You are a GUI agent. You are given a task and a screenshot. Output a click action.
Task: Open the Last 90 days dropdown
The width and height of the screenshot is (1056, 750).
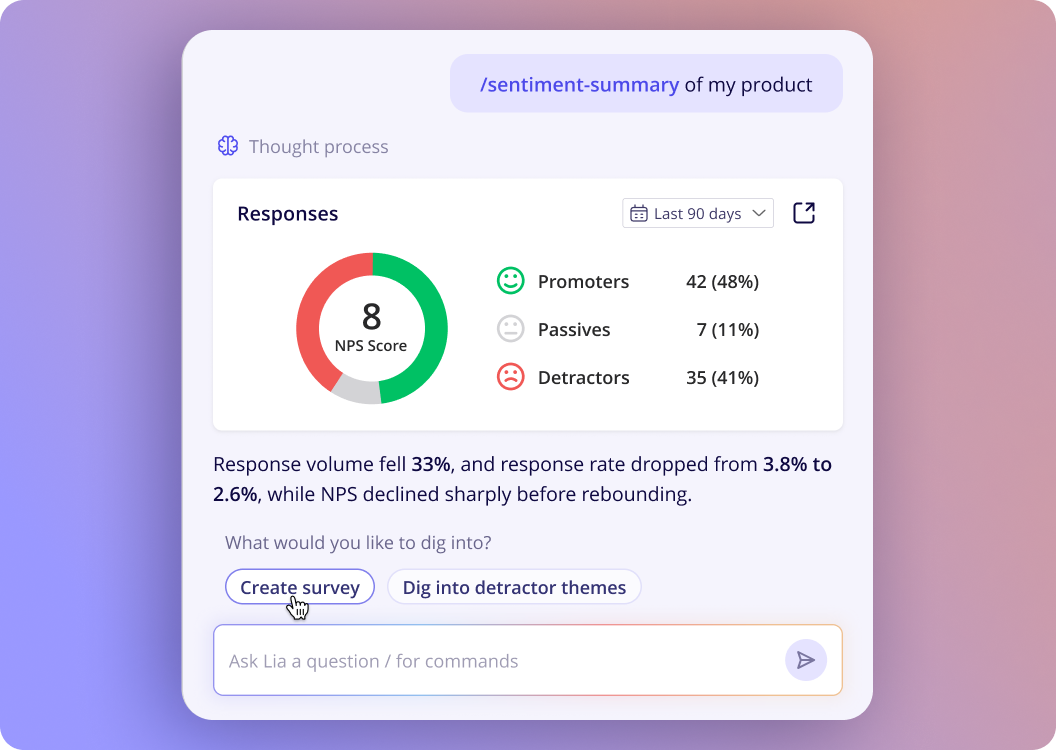pyautogui.click(x=698, y=213)
